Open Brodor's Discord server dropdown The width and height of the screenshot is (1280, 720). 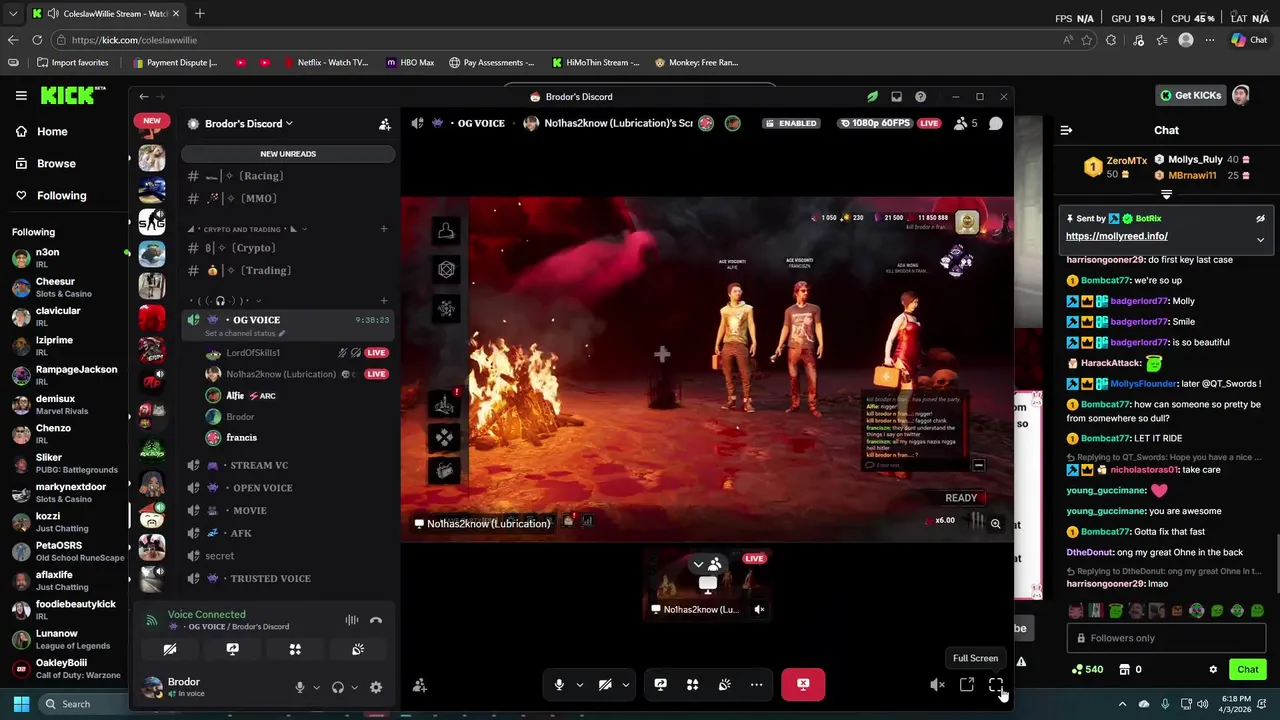click(249, 124)
